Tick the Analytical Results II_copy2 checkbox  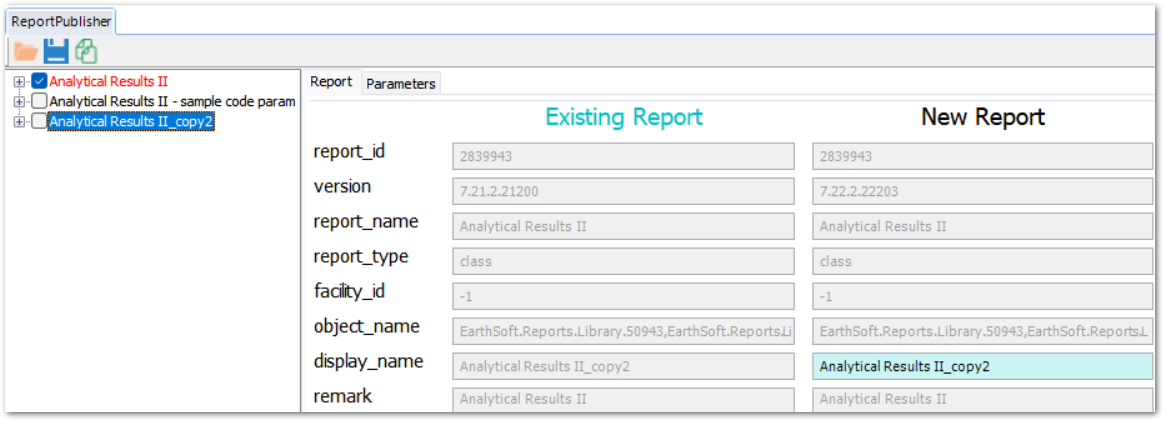click(x=39, y=121)
